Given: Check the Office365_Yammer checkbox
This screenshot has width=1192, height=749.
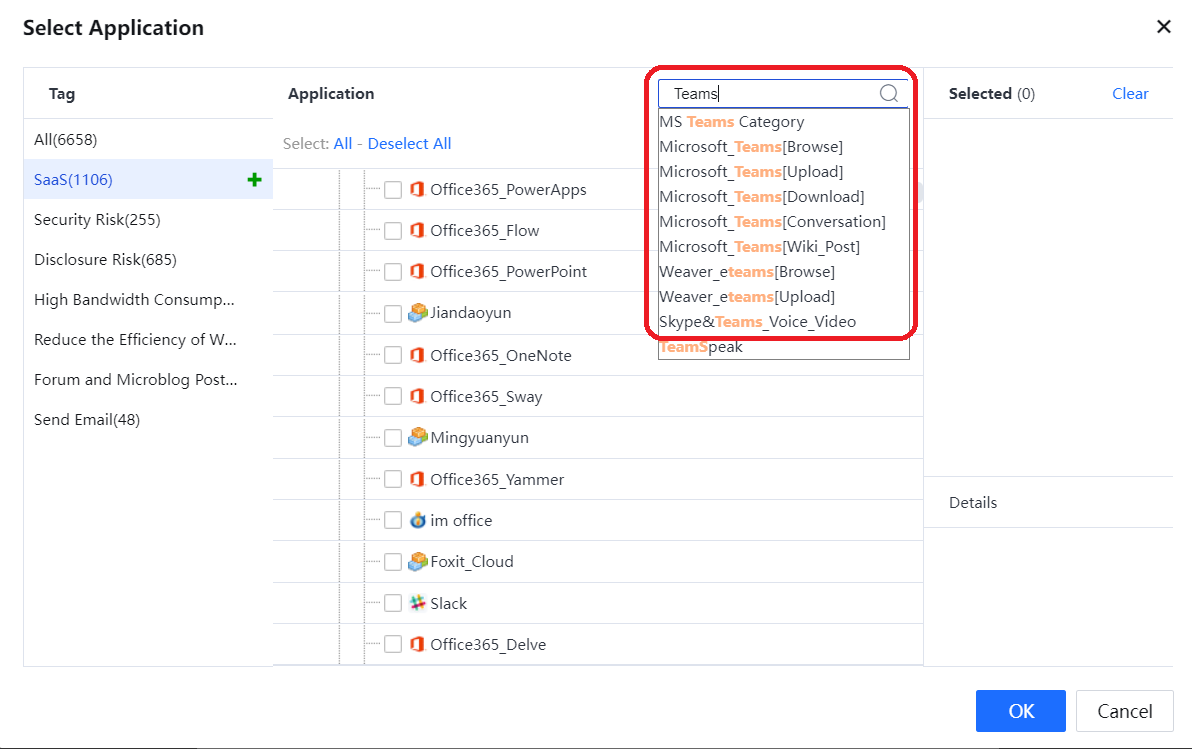Looking at the screenshot, I should tap(393, 479).
